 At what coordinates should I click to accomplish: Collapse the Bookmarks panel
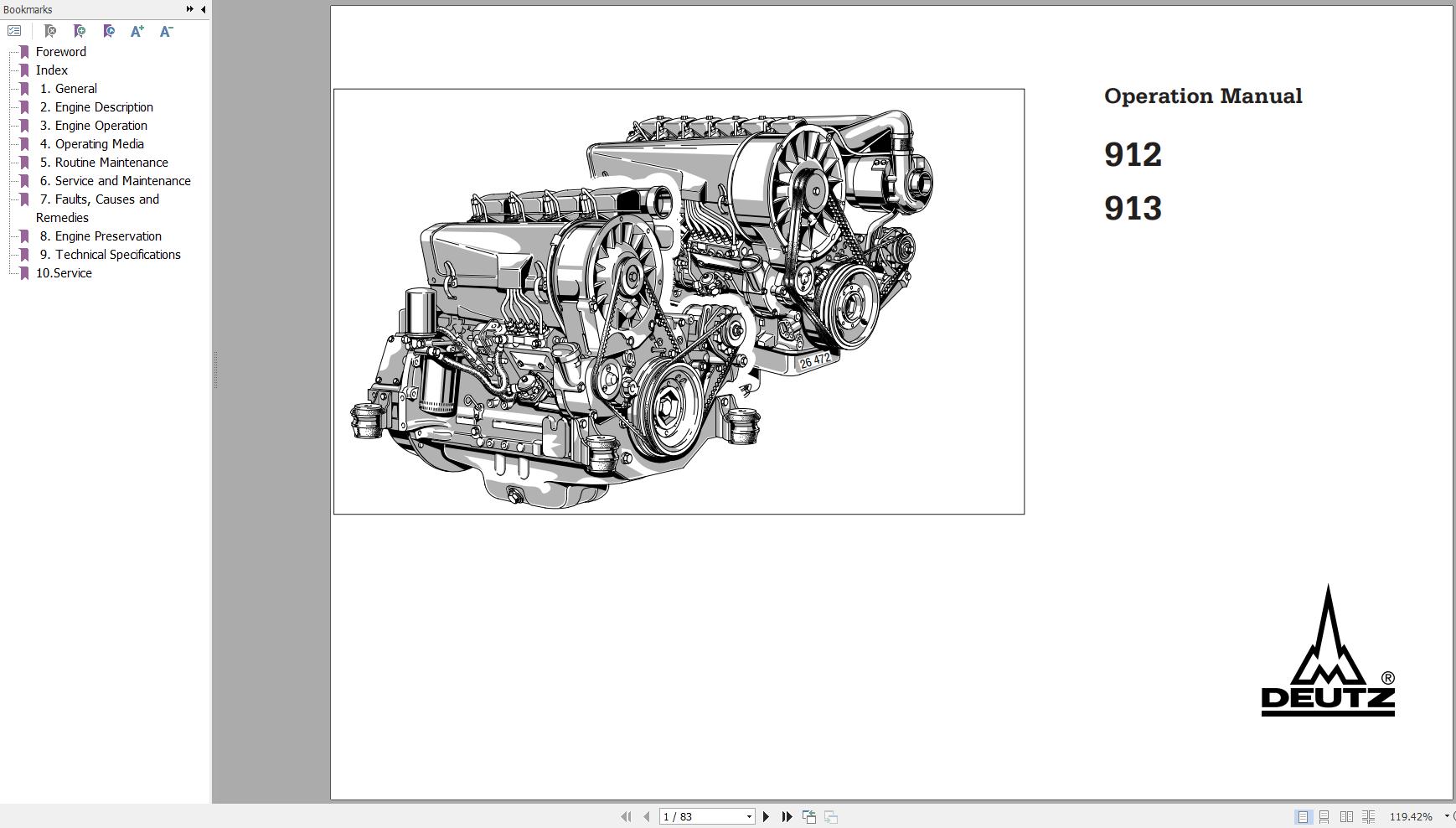203,9
